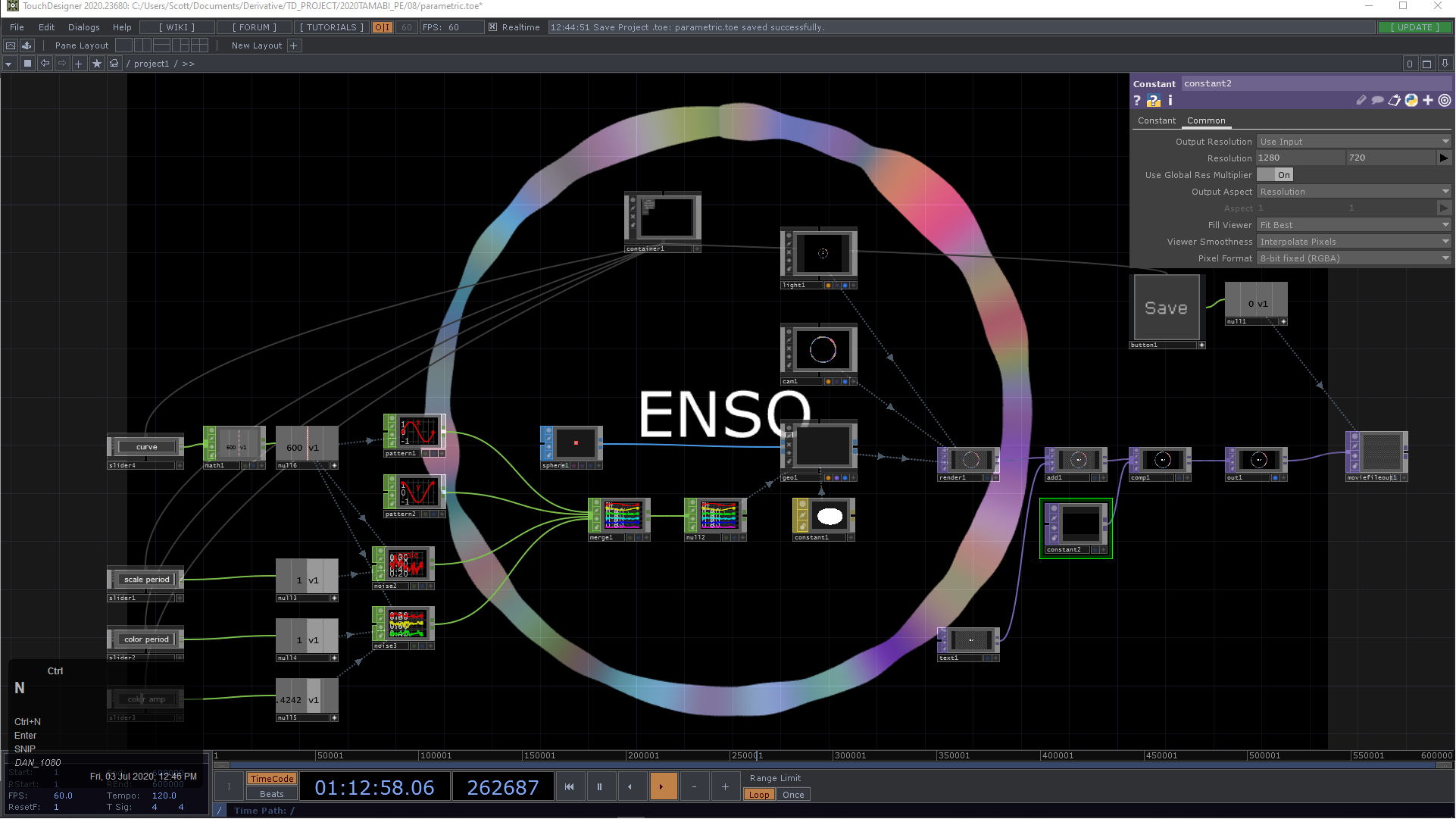Open the Python help icon in parameters

(1153, 101)
